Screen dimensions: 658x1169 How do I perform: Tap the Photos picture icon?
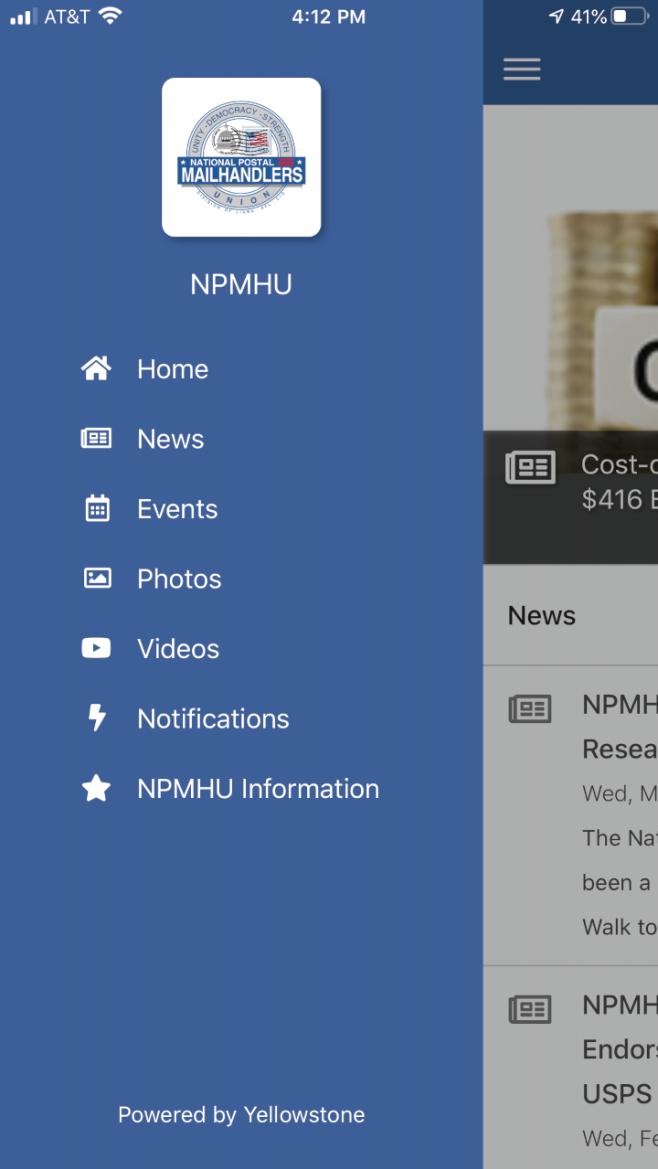[97, 579]
